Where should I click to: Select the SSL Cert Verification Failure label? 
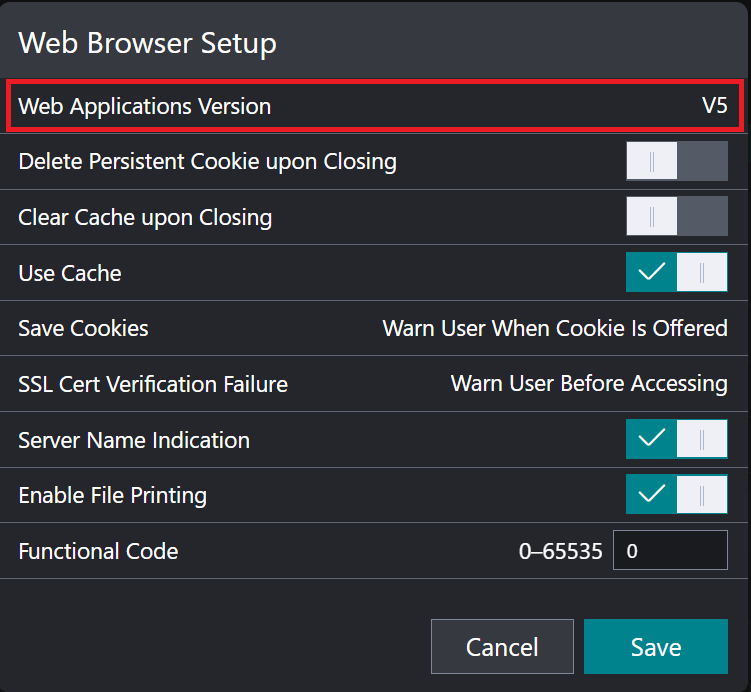pos(153,384)
